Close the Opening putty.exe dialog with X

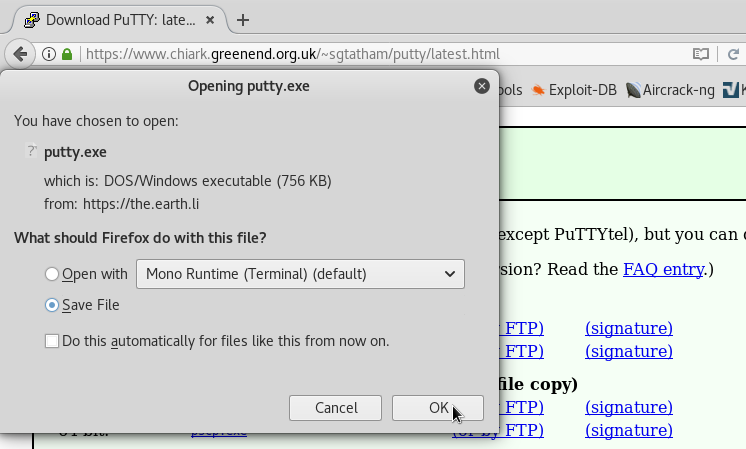click(481, 86)
